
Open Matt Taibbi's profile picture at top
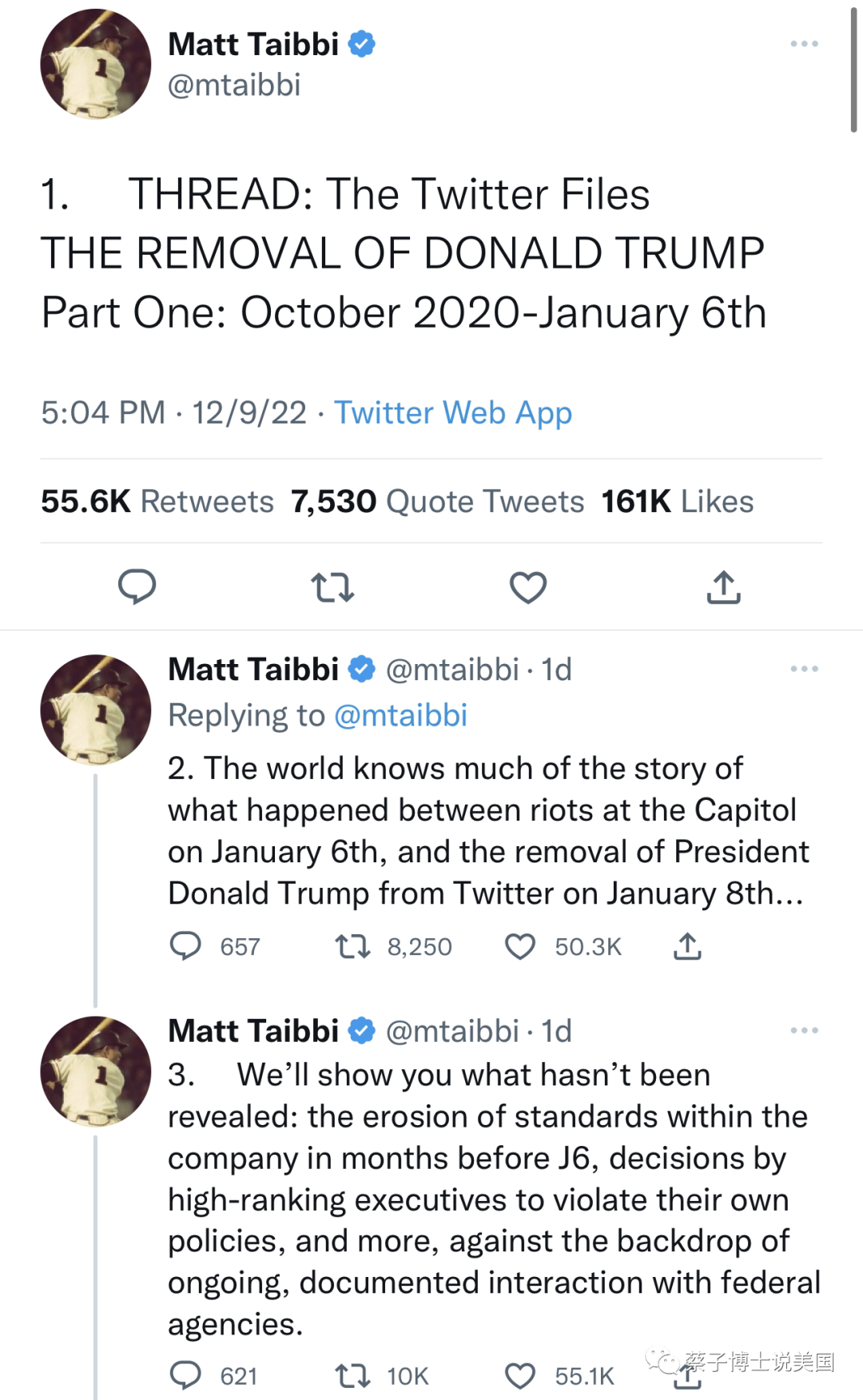(96, 64)
